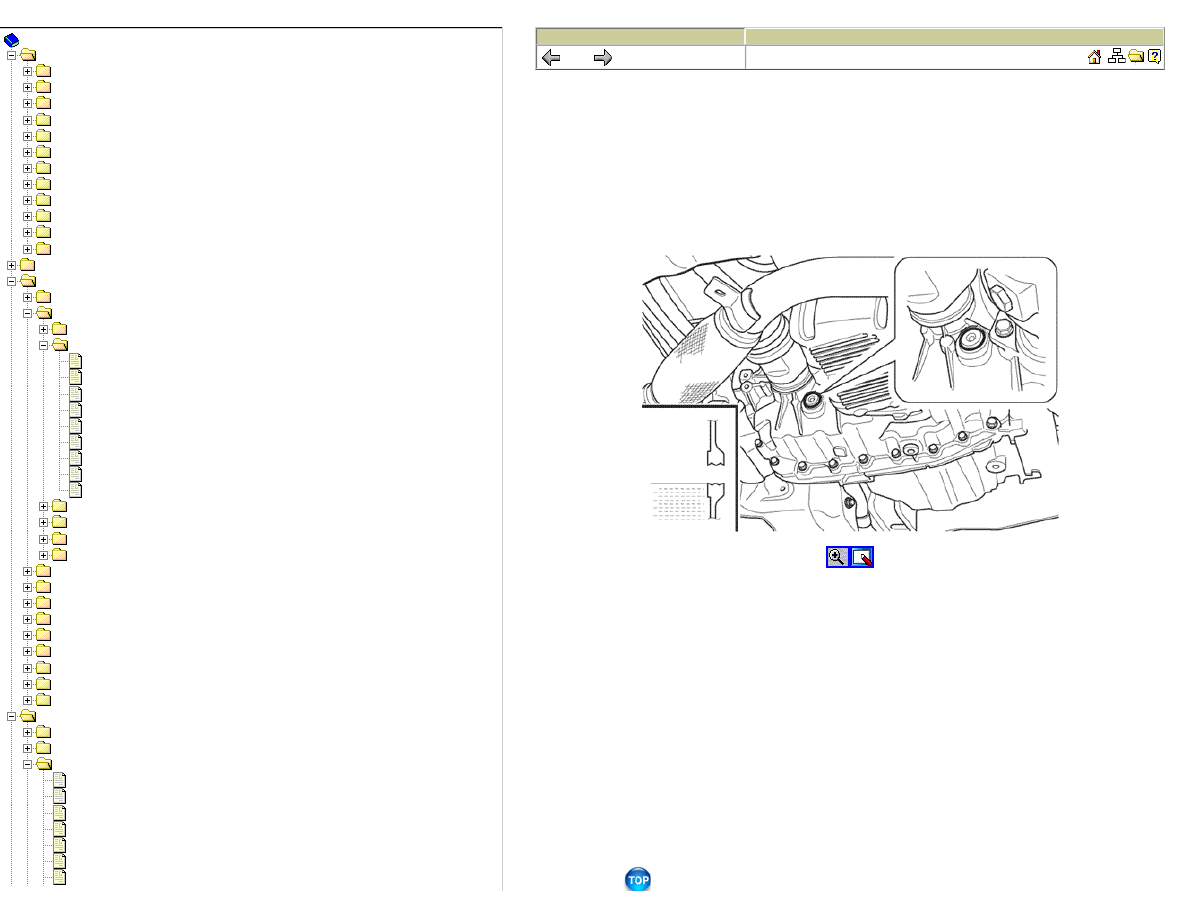This screenshot has width=1188, height=918.
Task: Click the blue book root icon
Action: (12, 40)
